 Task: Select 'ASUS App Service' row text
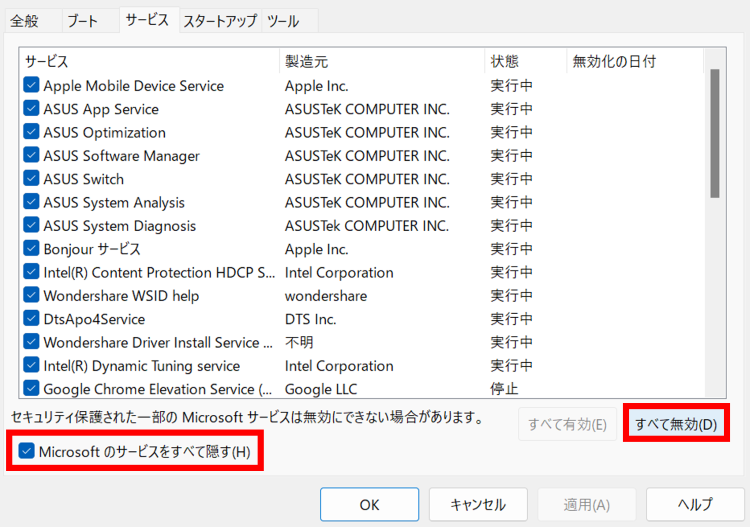[101, 109]
